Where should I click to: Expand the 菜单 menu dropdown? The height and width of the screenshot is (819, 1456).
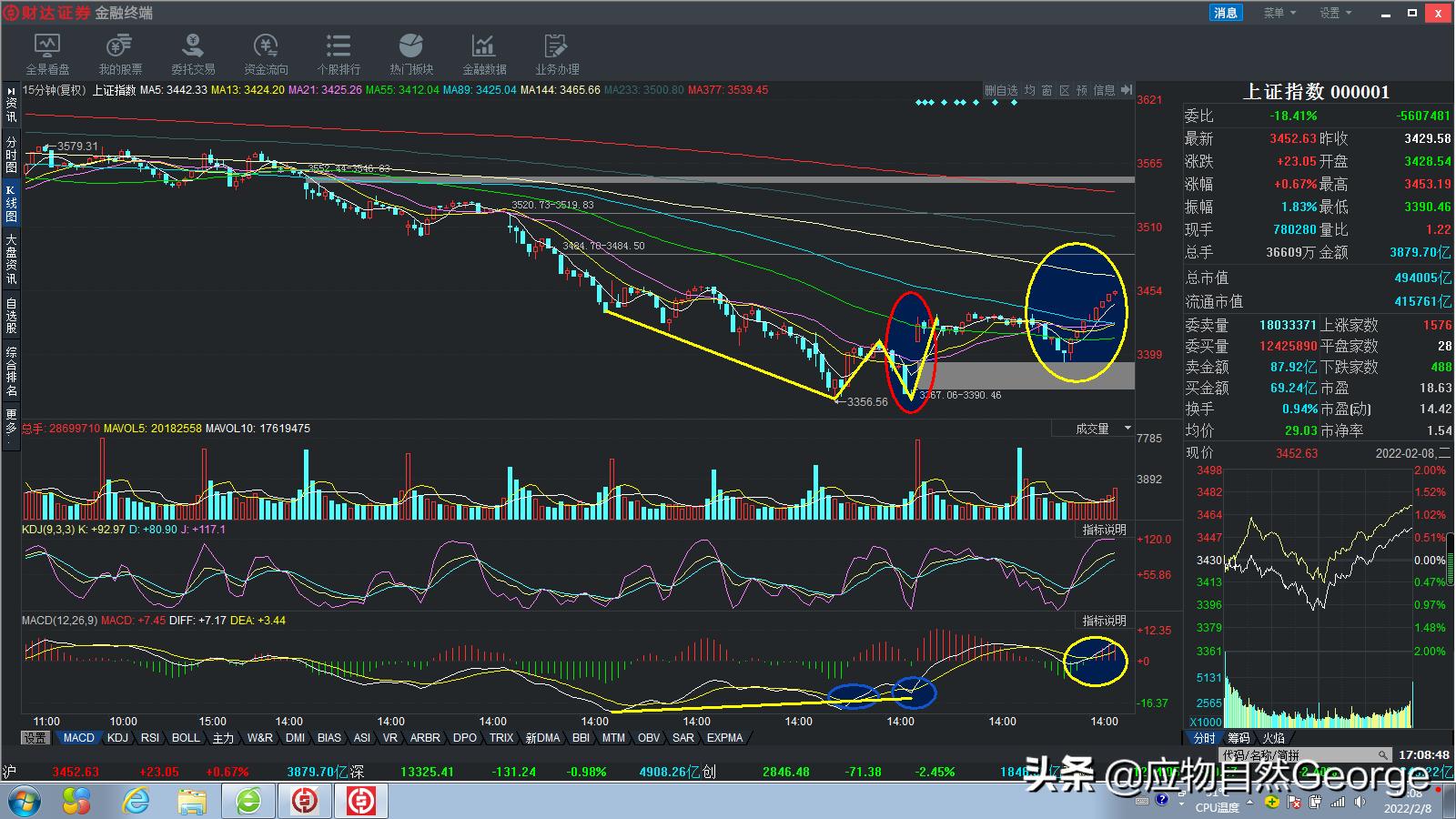click(1278, 12)
